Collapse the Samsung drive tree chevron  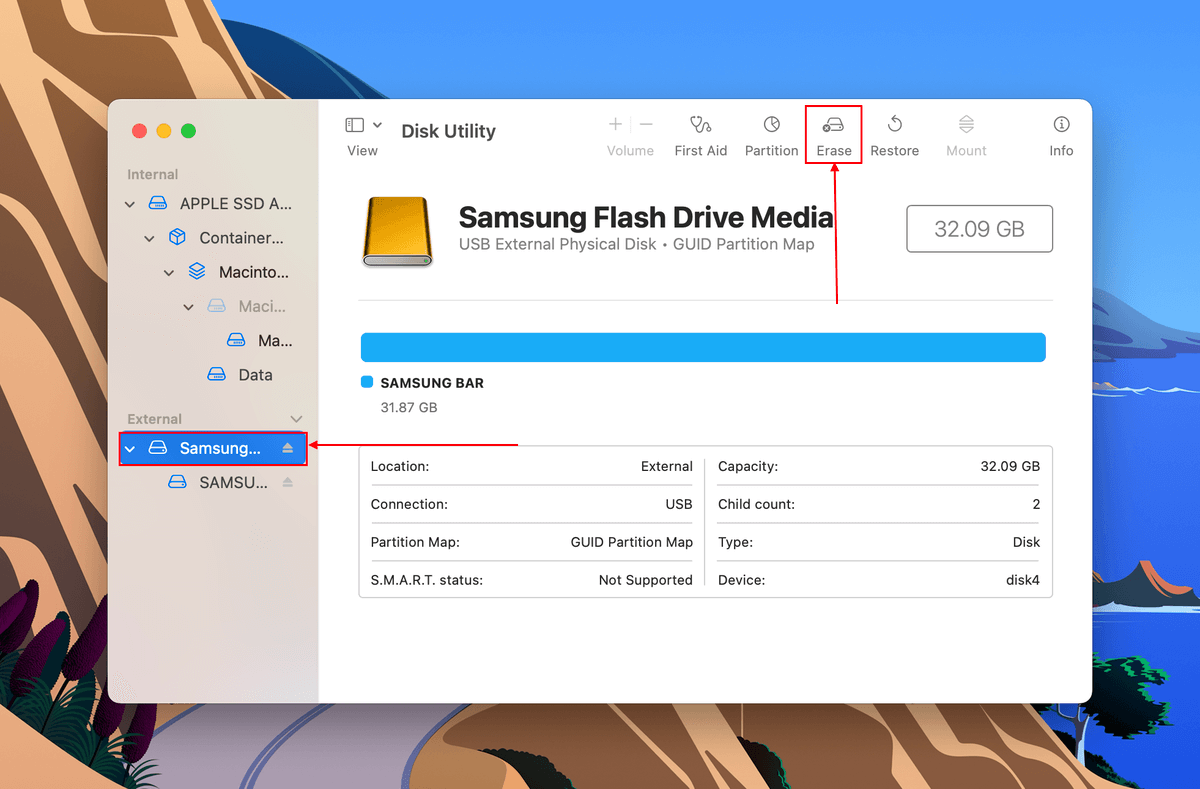[x=129, y=449]
